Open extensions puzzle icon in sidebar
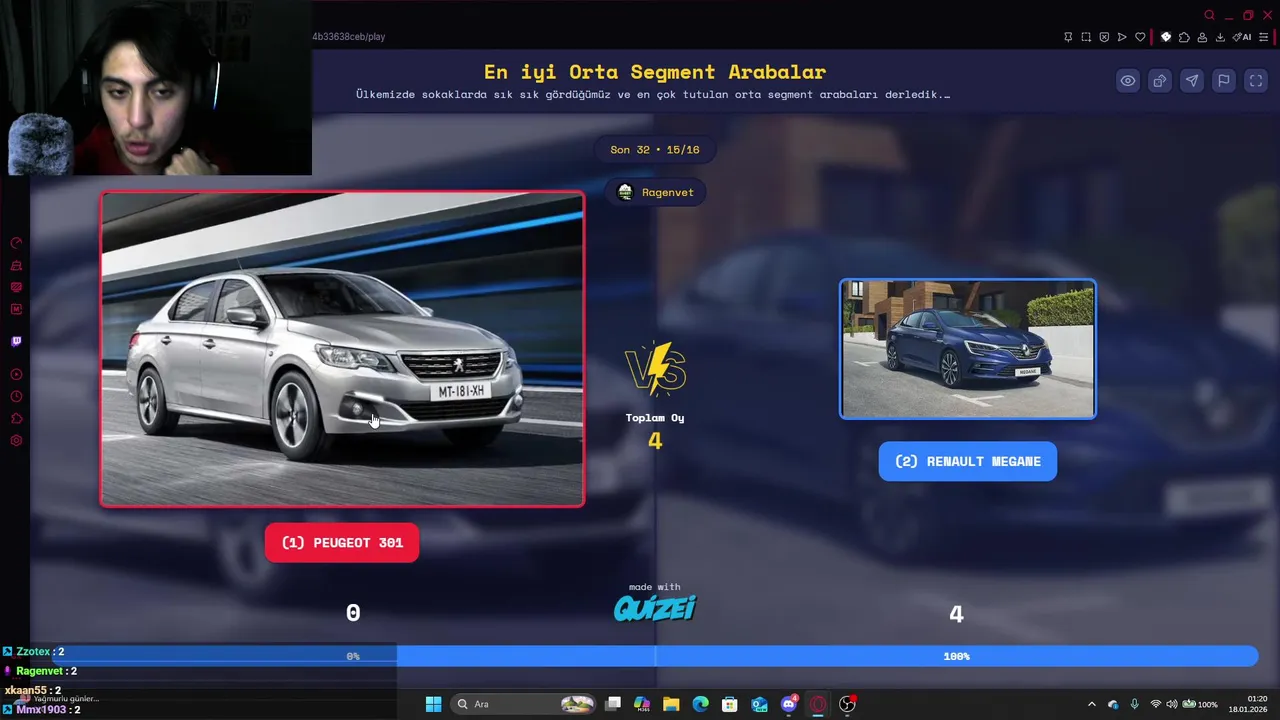1280x720 pixels. pyautogui.click(x=16, y=419)
